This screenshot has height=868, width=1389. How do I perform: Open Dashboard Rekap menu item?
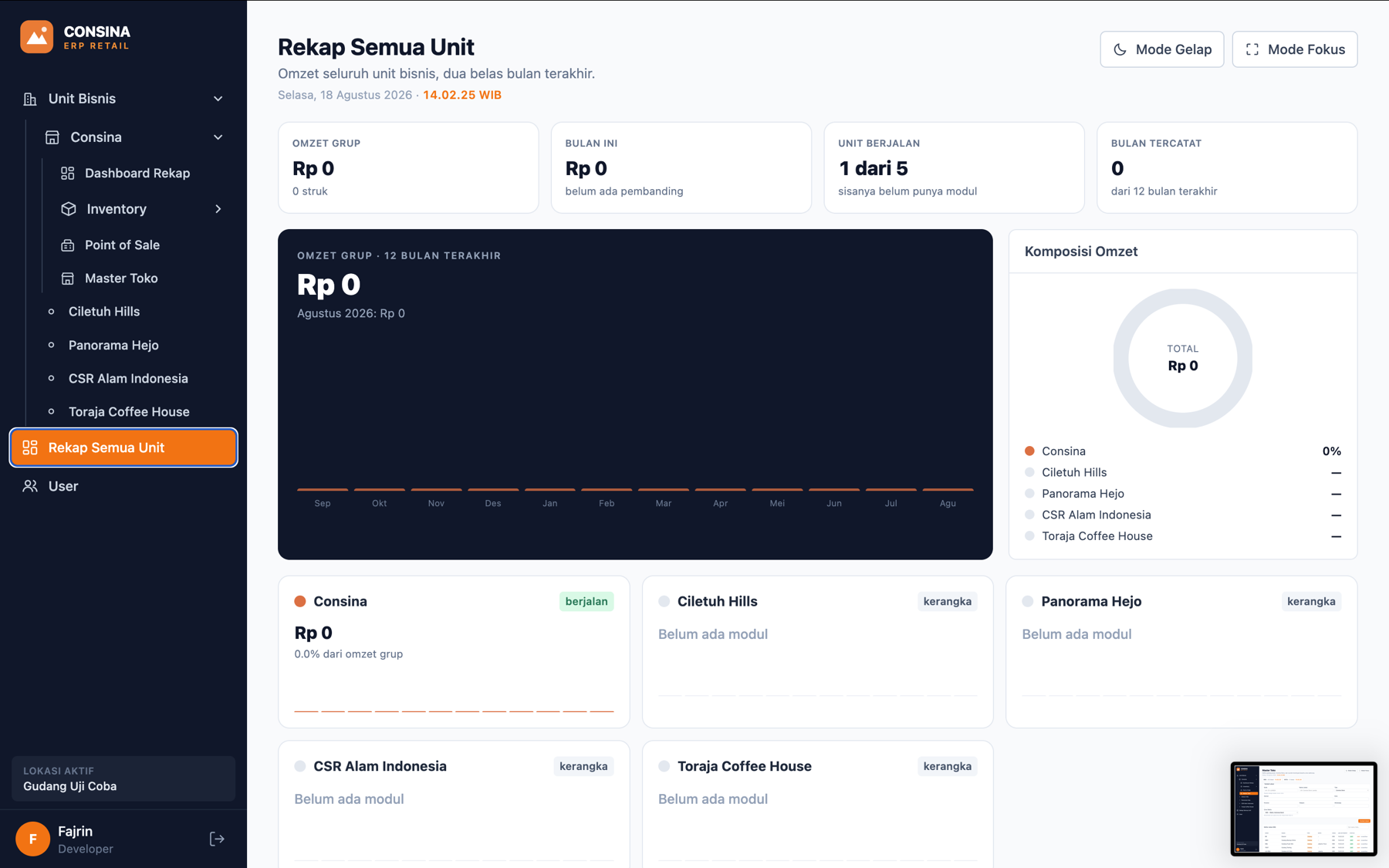pos(137,173)
